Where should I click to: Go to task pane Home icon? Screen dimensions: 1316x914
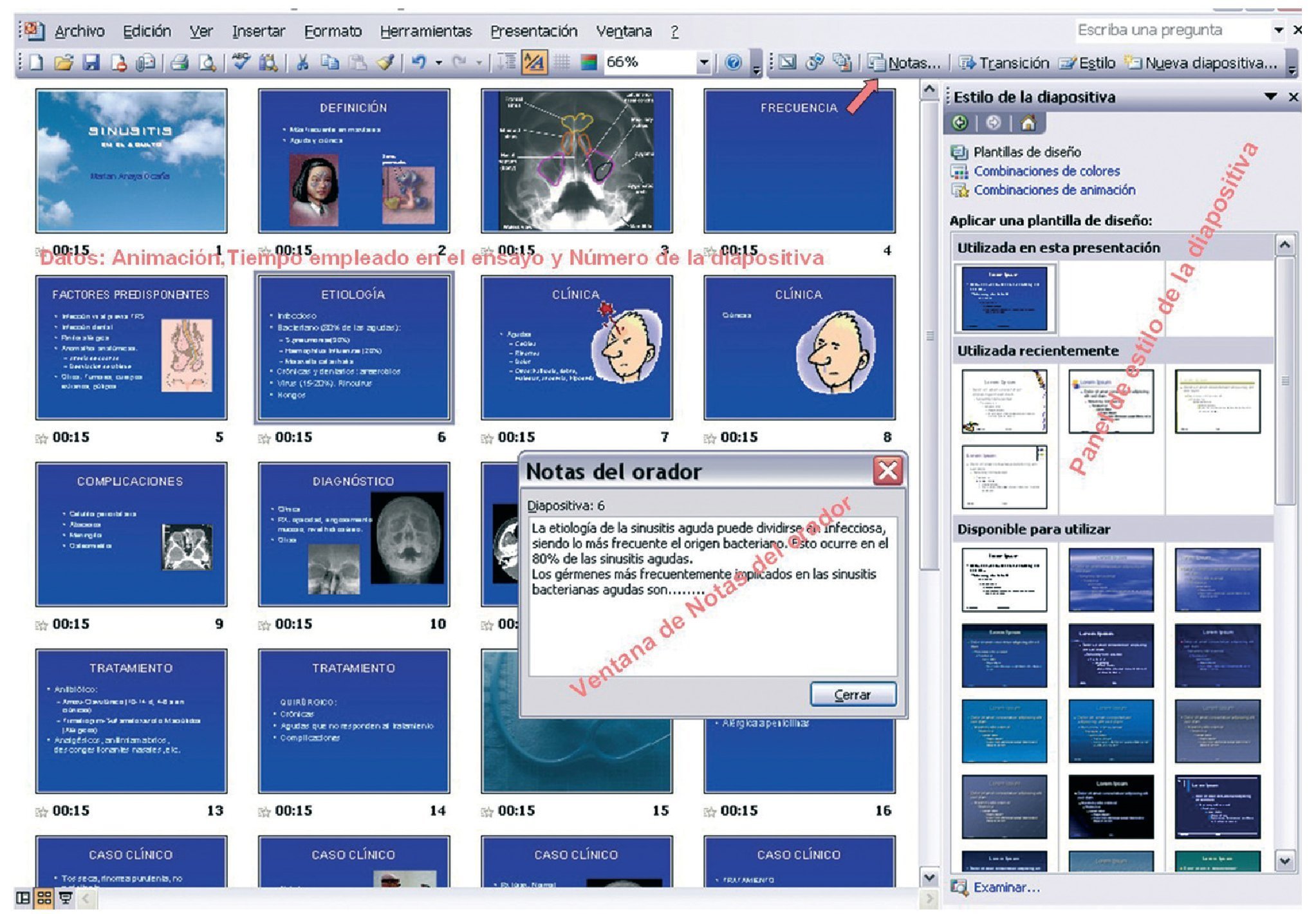point(1028,123)
